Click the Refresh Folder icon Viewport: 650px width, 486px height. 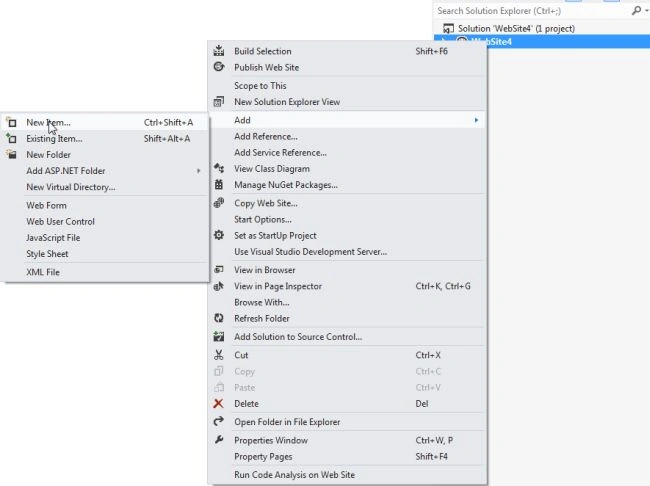219,318
